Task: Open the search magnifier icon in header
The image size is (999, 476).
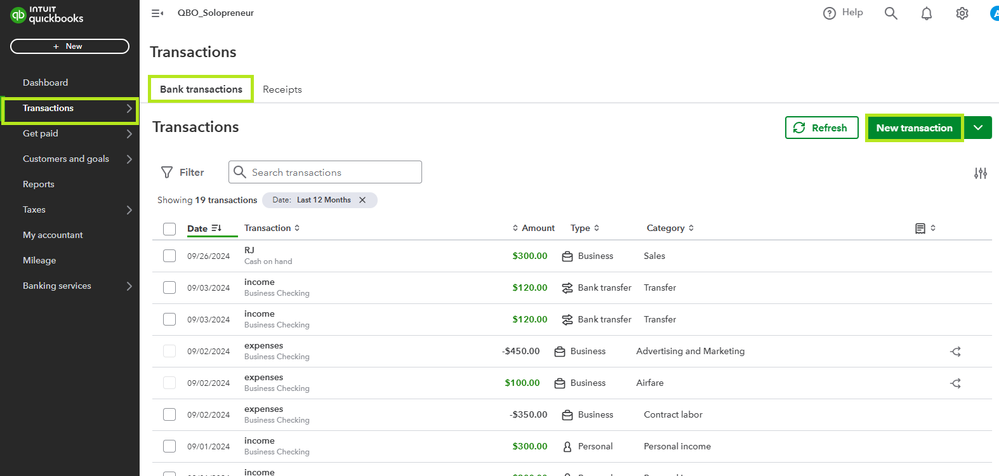Action: (x=891, y=13)
